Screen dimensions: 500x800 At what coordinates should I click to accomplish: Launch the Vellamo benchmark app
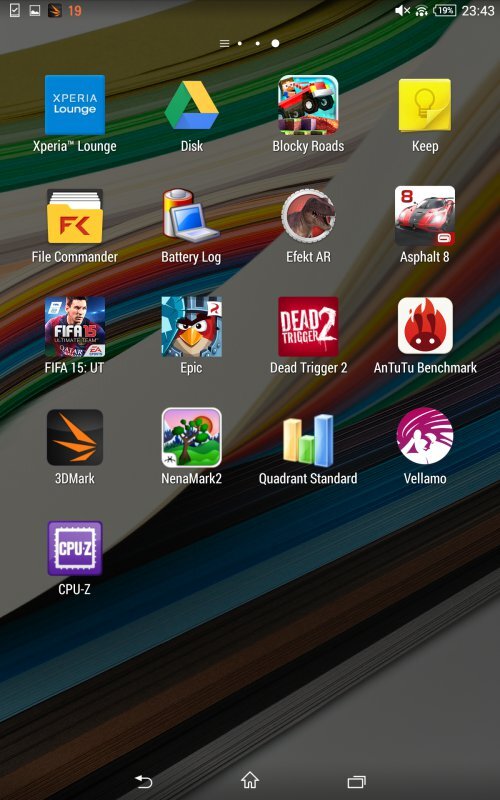pyautogui.click(x=425, y=435)
